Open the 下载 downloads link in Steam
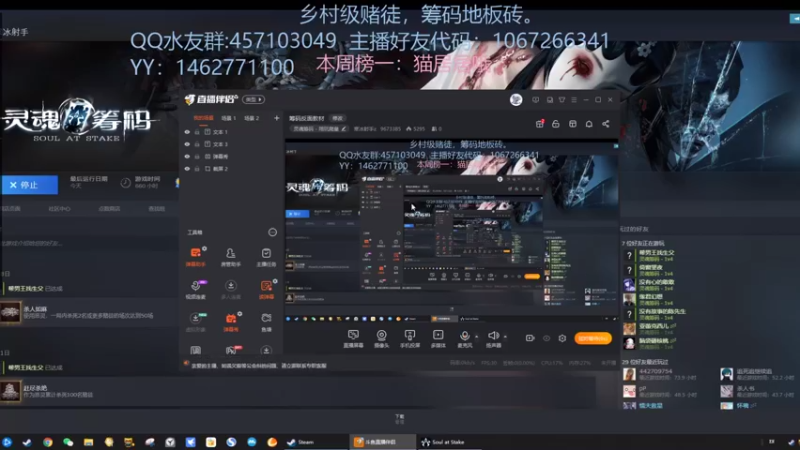800x450 pixels. tap(399, 418)
